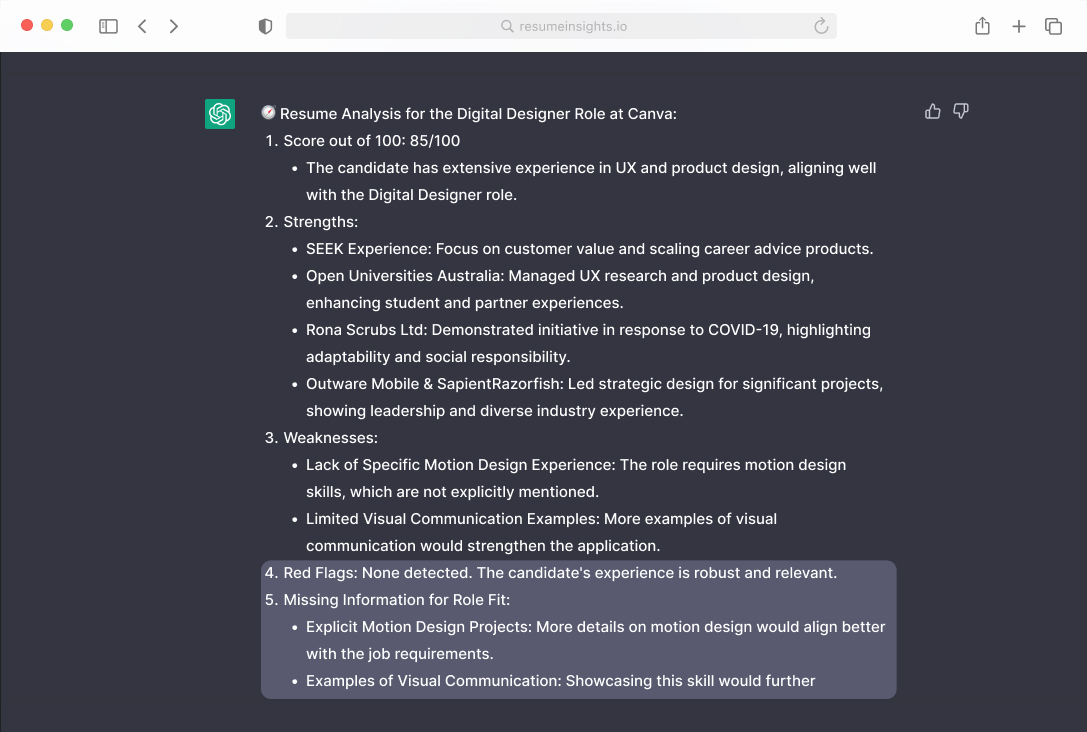This screenshot has width=1087, height=732.
Task: Go forward to the next page
Action: coord(174,27)
